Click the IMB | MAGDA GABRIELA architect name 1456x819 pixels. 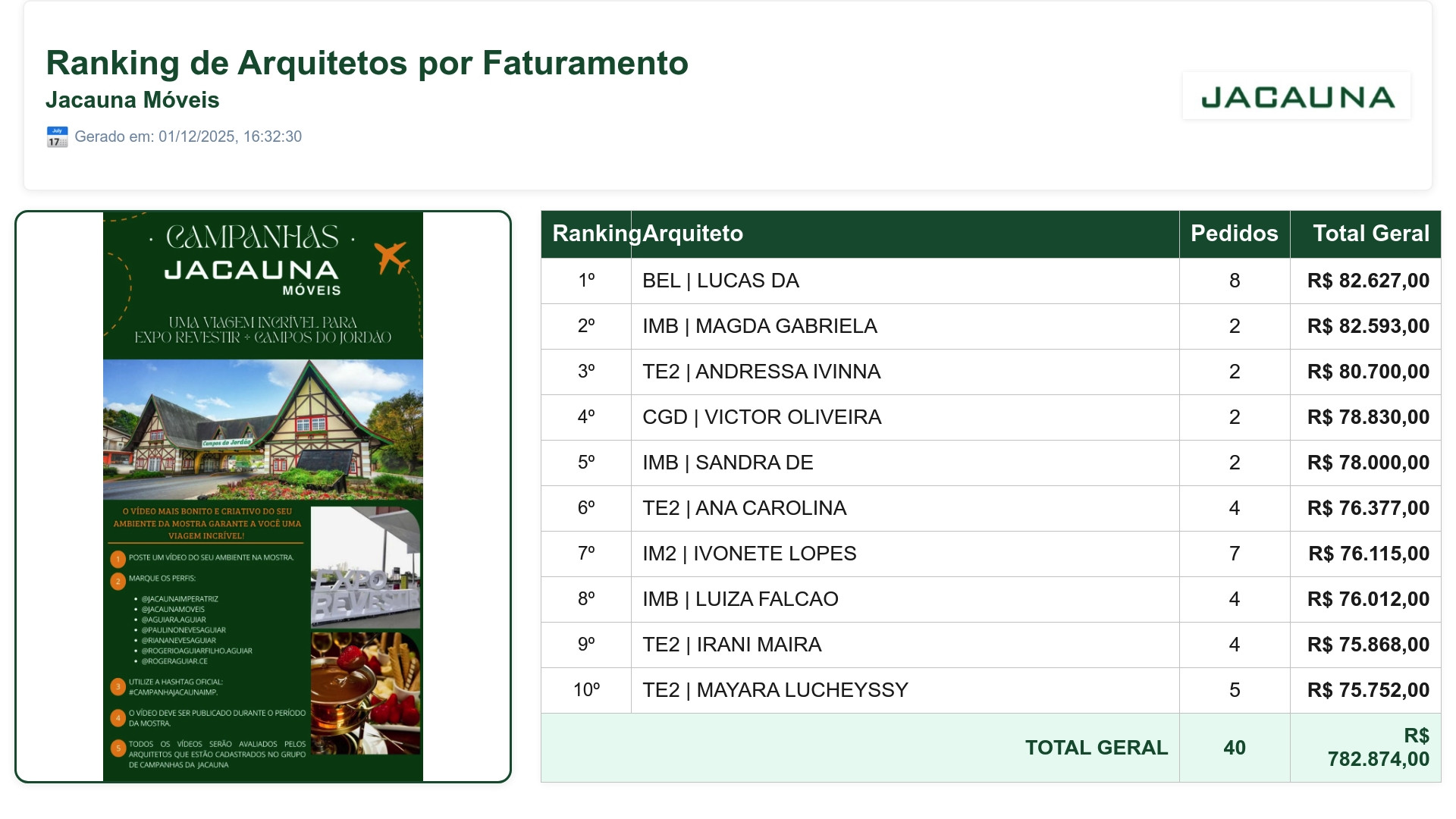tap(760, 326)
